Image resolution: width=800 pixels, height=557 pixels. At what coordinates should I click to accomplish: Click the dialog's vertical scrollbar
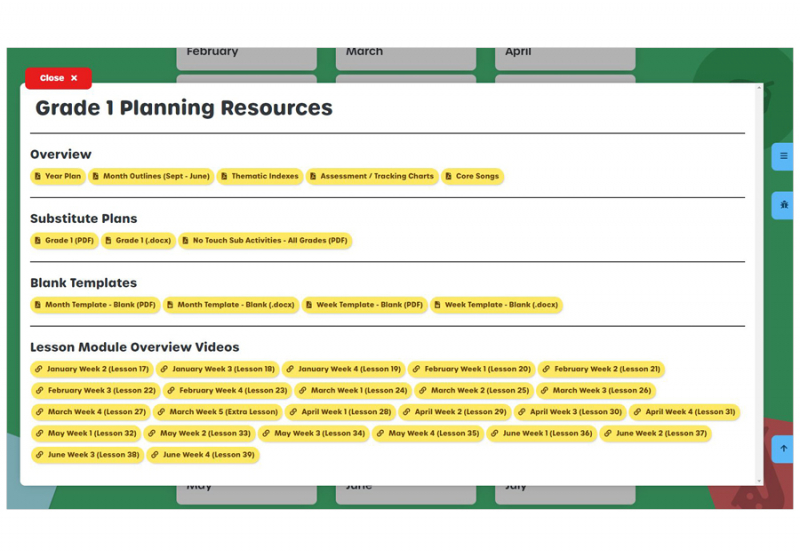[x=759, y=280]
